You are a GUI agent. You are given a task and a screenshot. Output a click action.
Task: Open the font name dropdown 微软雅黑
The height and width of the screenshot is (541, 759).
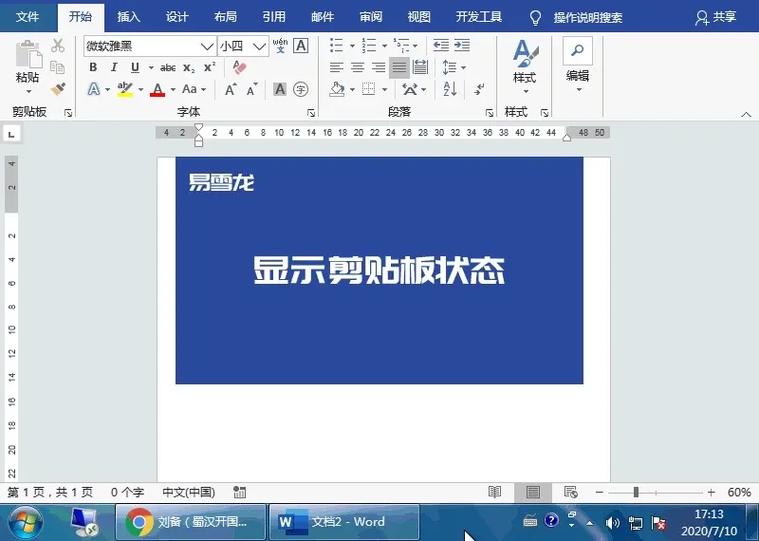pyautogui.click(x=207, y=46)
